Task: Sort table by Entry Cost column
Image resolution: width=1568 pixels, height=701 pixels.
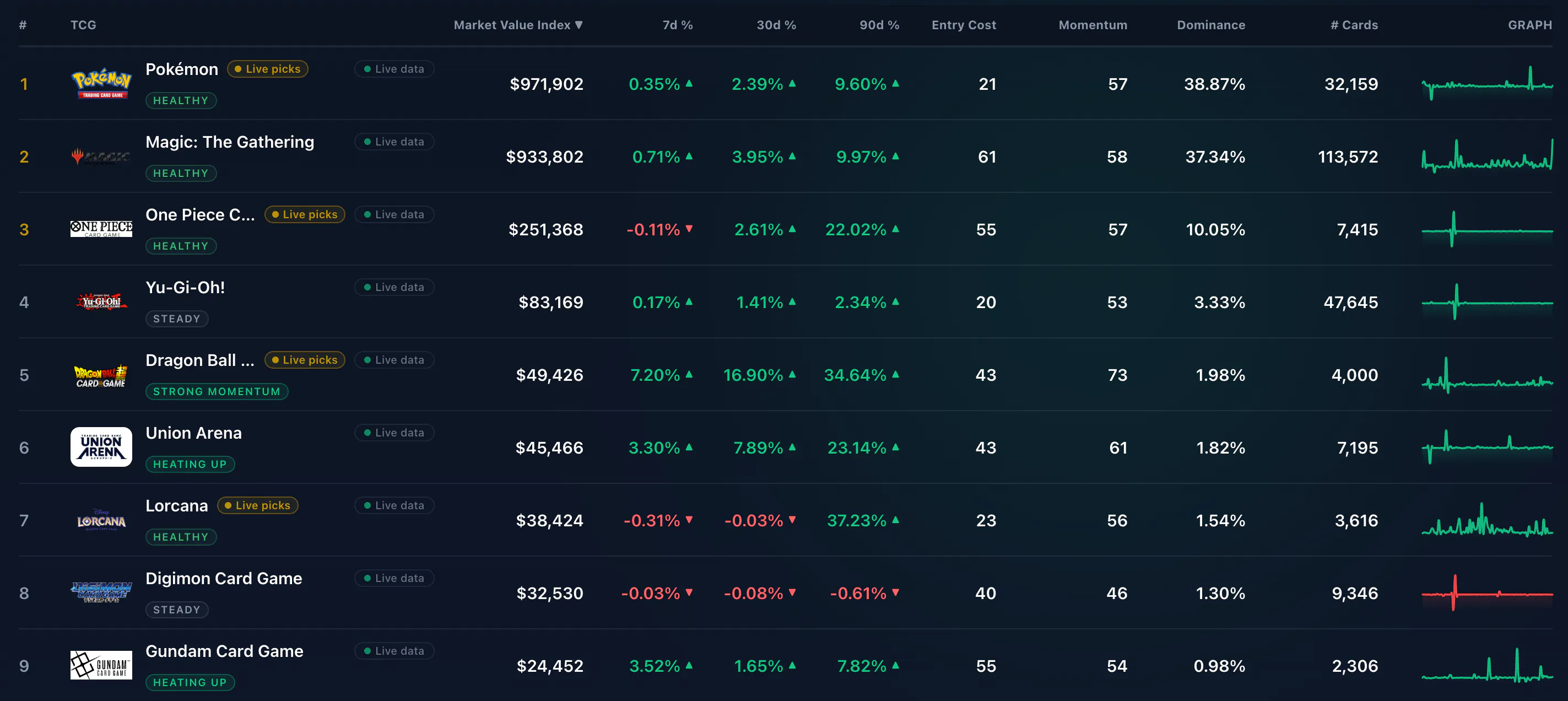Action: click(964, 25)
